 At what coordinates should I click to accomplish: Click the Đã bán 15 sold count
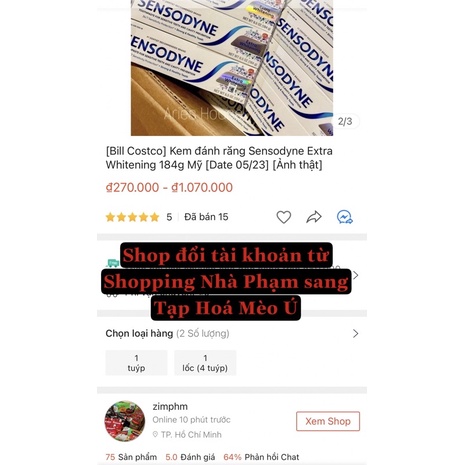click(206, 217)
